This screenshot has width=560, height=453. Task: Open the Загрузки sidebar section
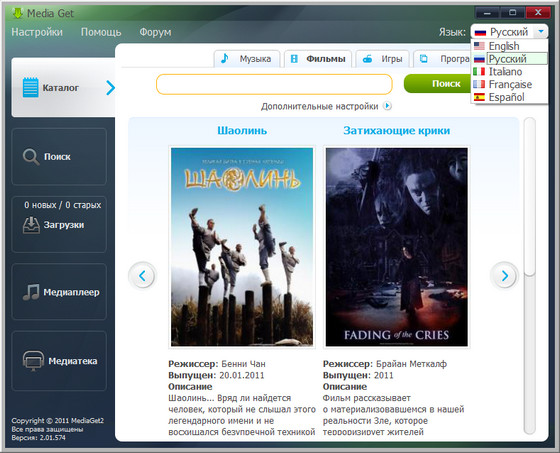59,224
